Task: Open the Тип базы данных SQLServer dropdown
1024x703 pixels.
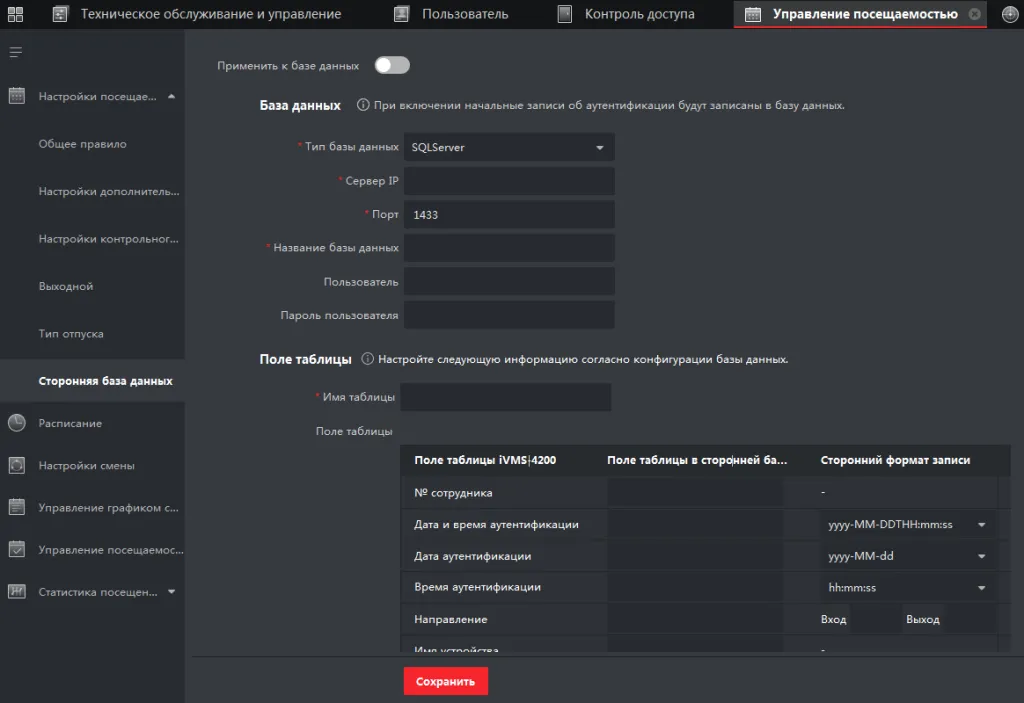Action: pyautogui.click(x=509, y=147)
